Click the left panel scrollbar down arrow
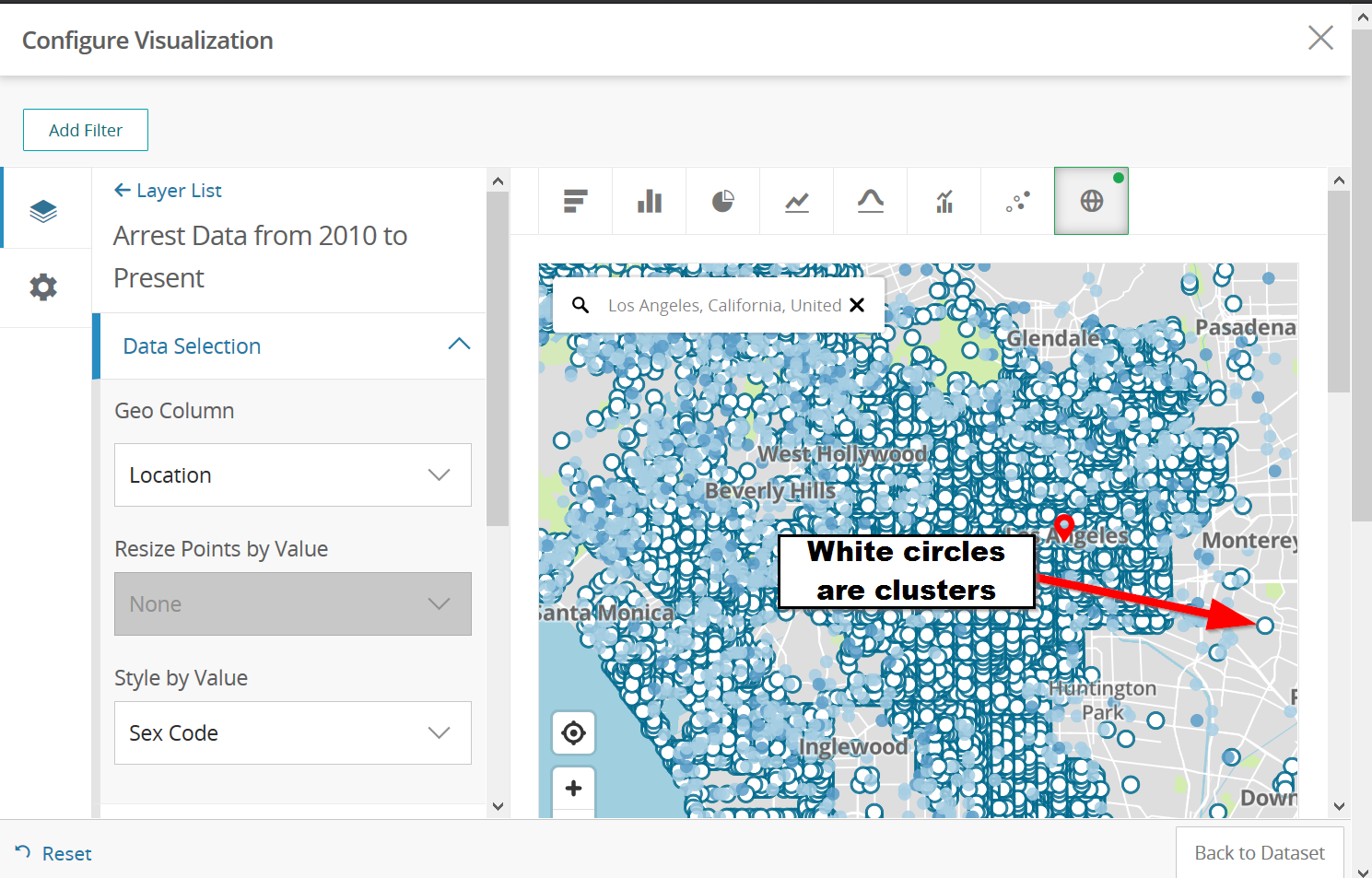The height and width of the screenshot is (878, 1372). 498,807
